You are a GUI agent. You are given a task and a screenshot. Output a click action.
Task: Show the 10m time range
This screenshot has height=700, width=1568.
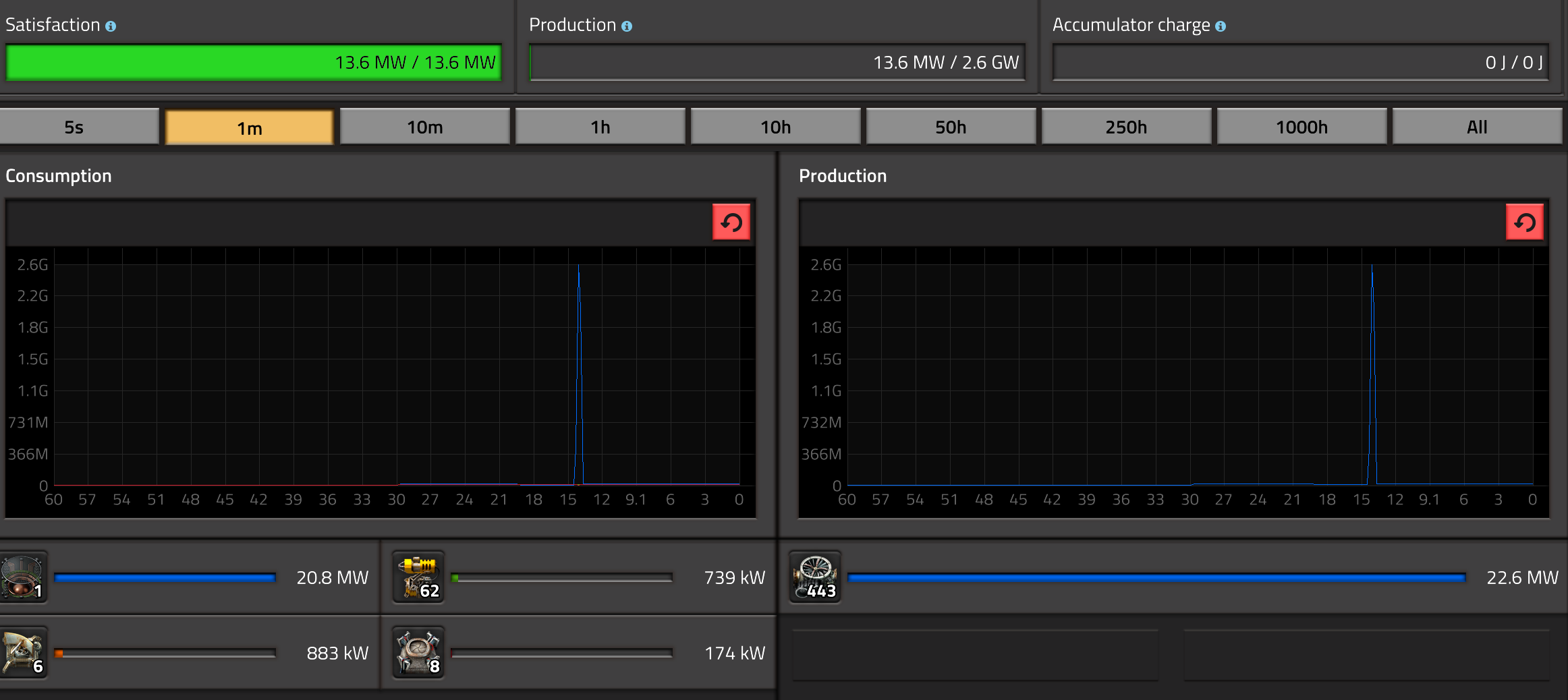[425, 127]
